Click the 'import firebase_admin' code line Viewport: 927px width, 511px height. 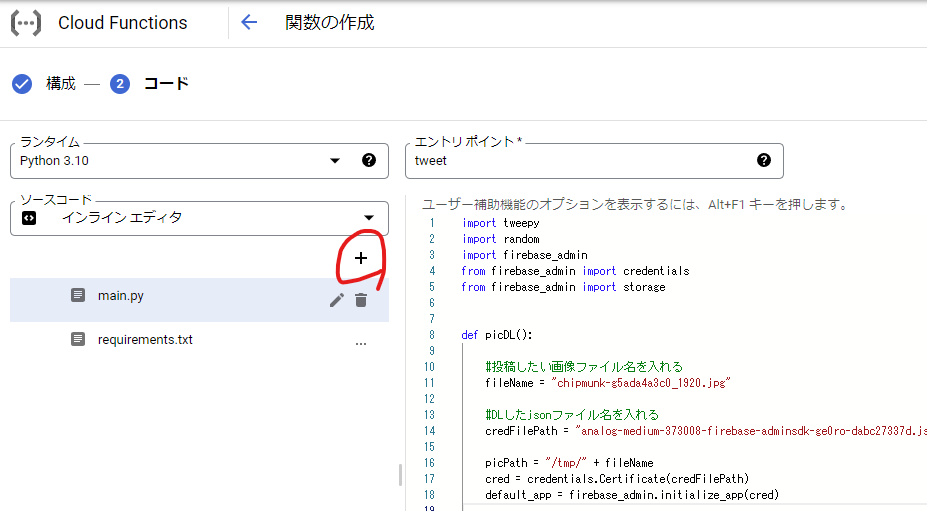525,255
